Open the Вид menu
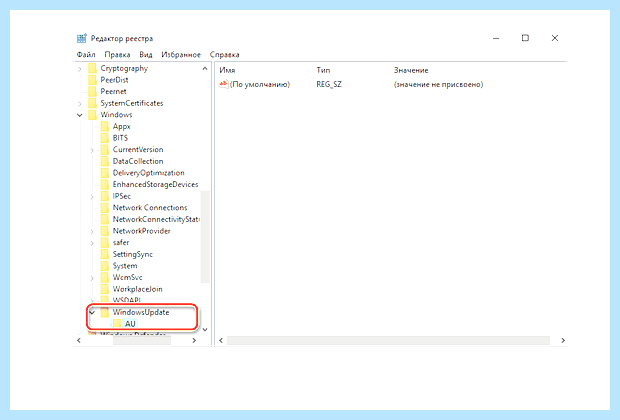Viewport: 620px width, 420px height. (x=146, y=55)
